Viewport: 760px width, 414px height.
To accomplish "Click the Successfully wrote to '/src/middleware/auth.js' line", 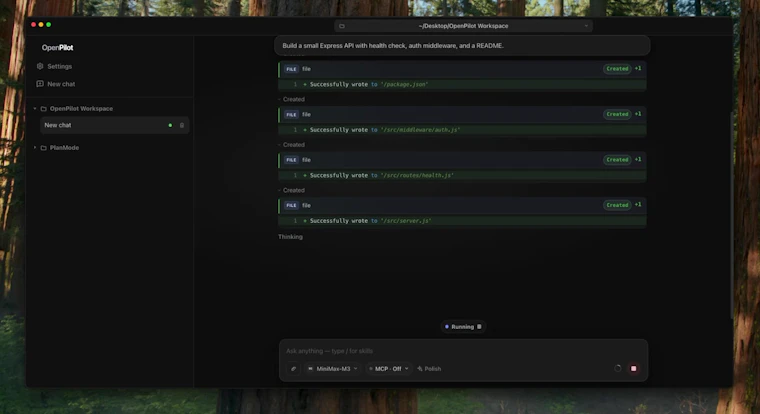I will coord(462,130).
